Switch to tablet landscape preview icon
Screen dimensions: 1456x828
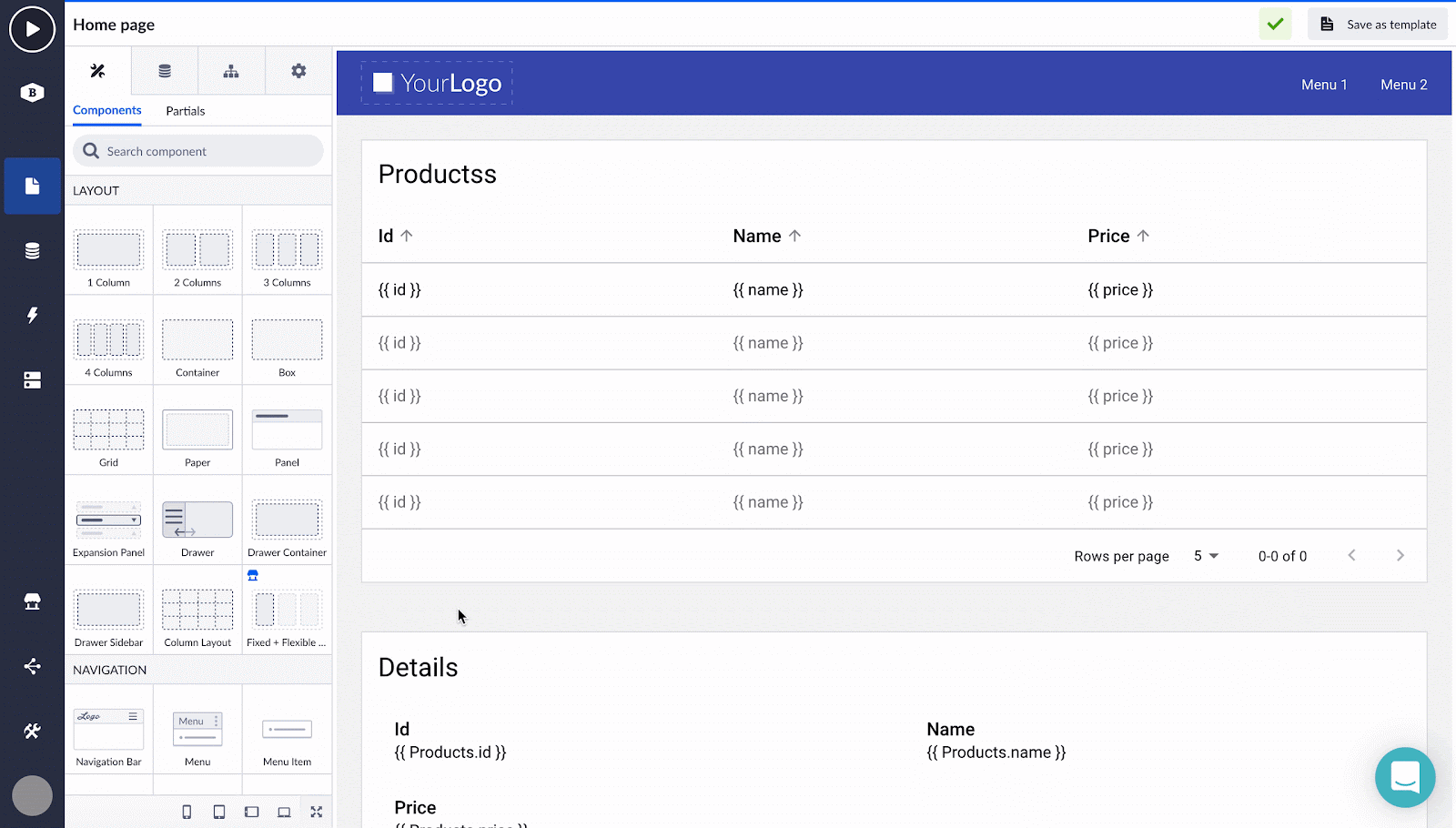252,812
